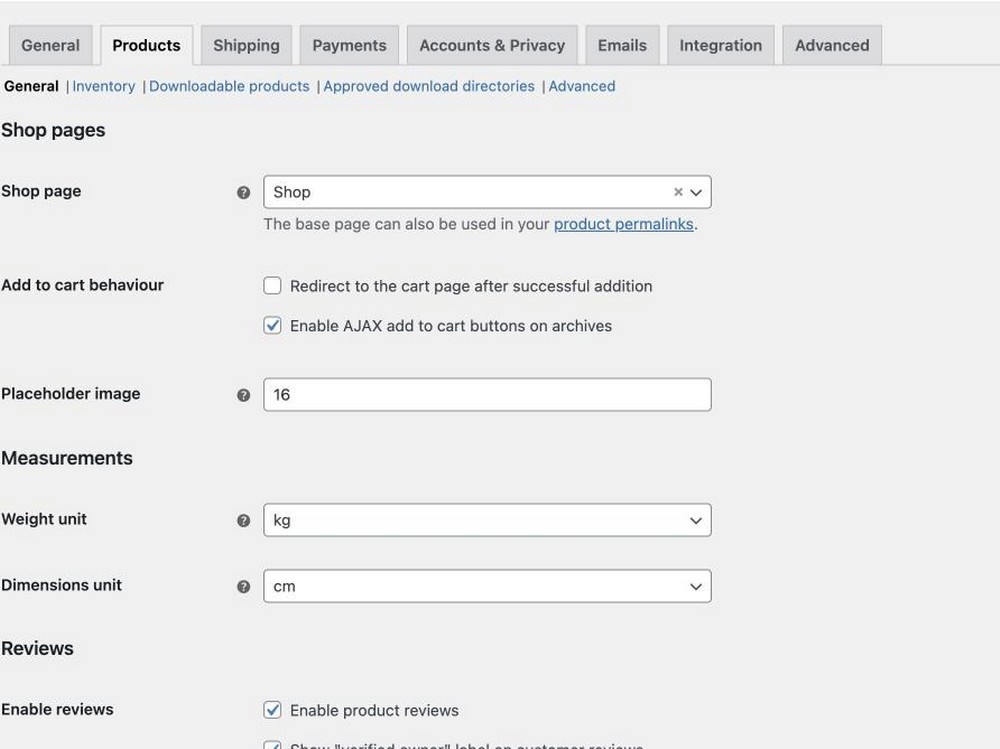Open Approved download directories link

click(x=429, y=86)
